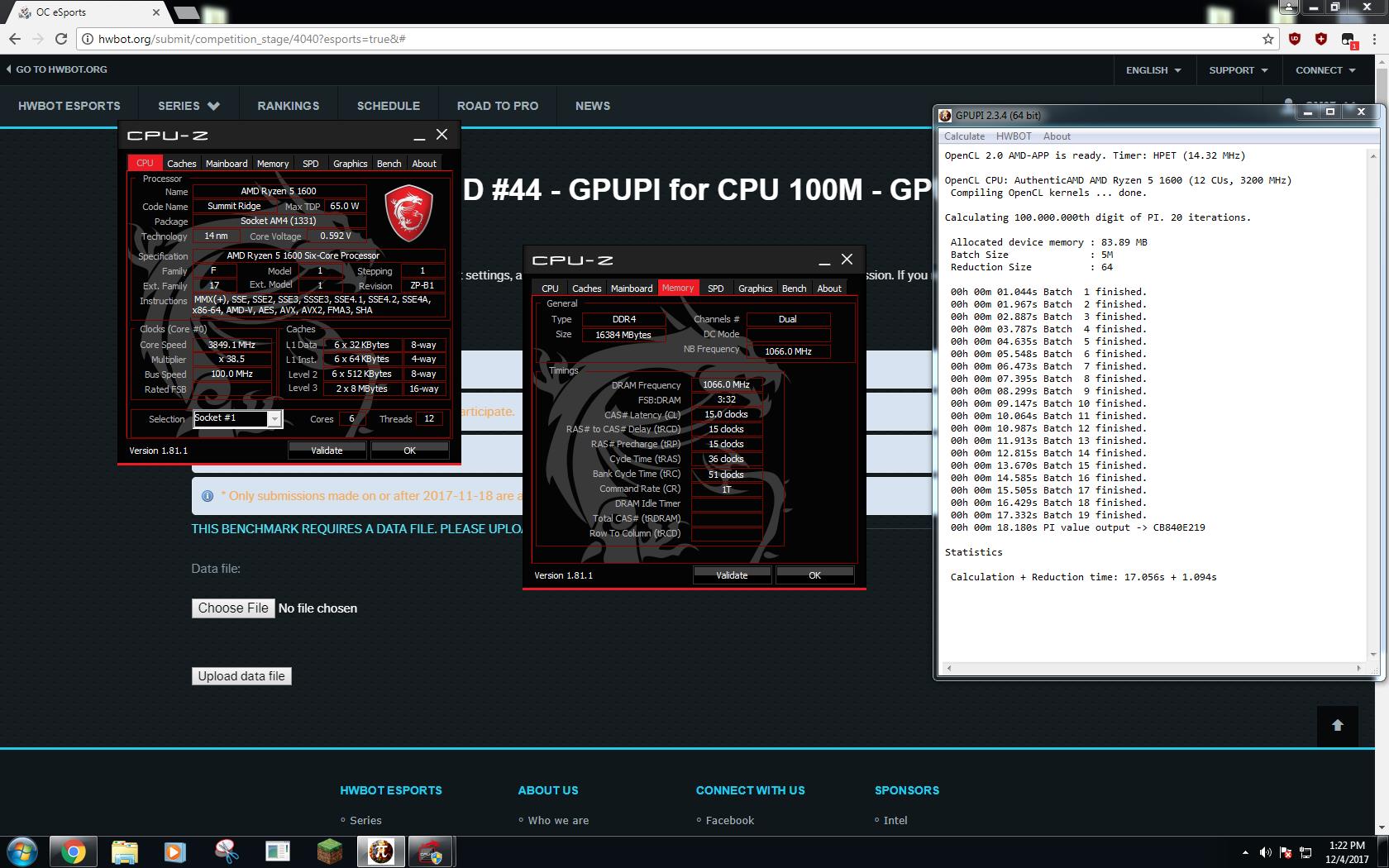Open the Snipping Tool taskbar icon
This screenshot has height=868, width=1389.
pos(226,851)
